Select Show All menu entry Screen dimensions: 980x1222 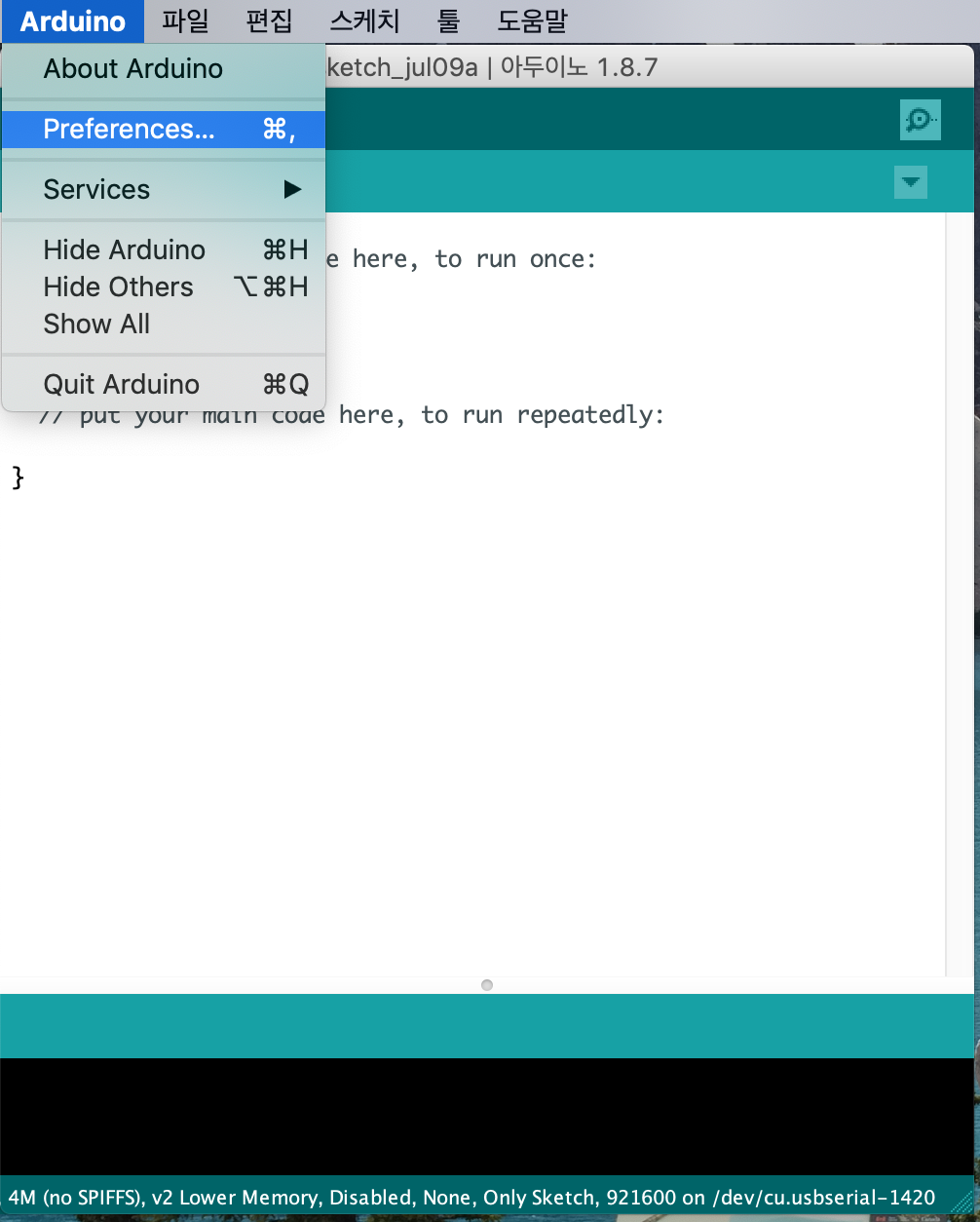[163, 325]
